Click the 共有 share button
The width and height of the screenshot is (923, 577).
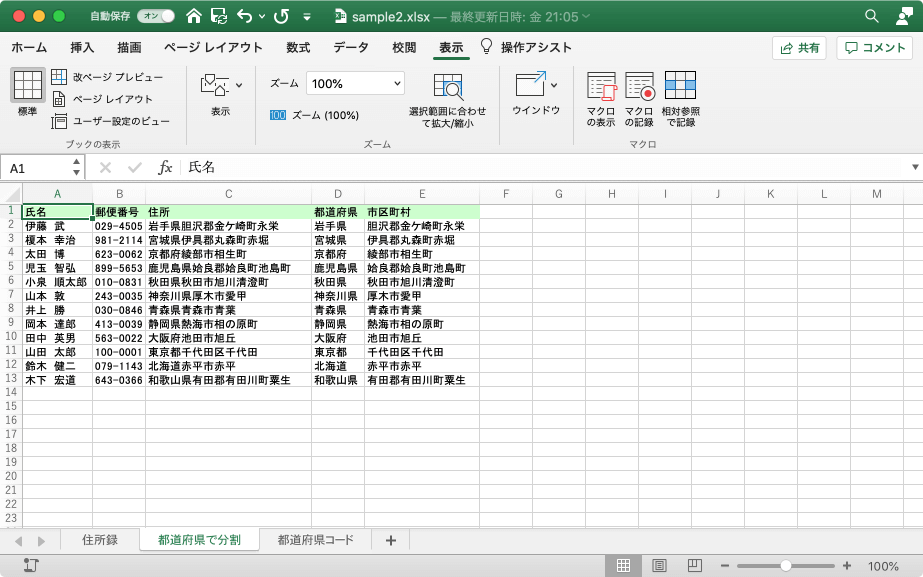coord(799,48)
